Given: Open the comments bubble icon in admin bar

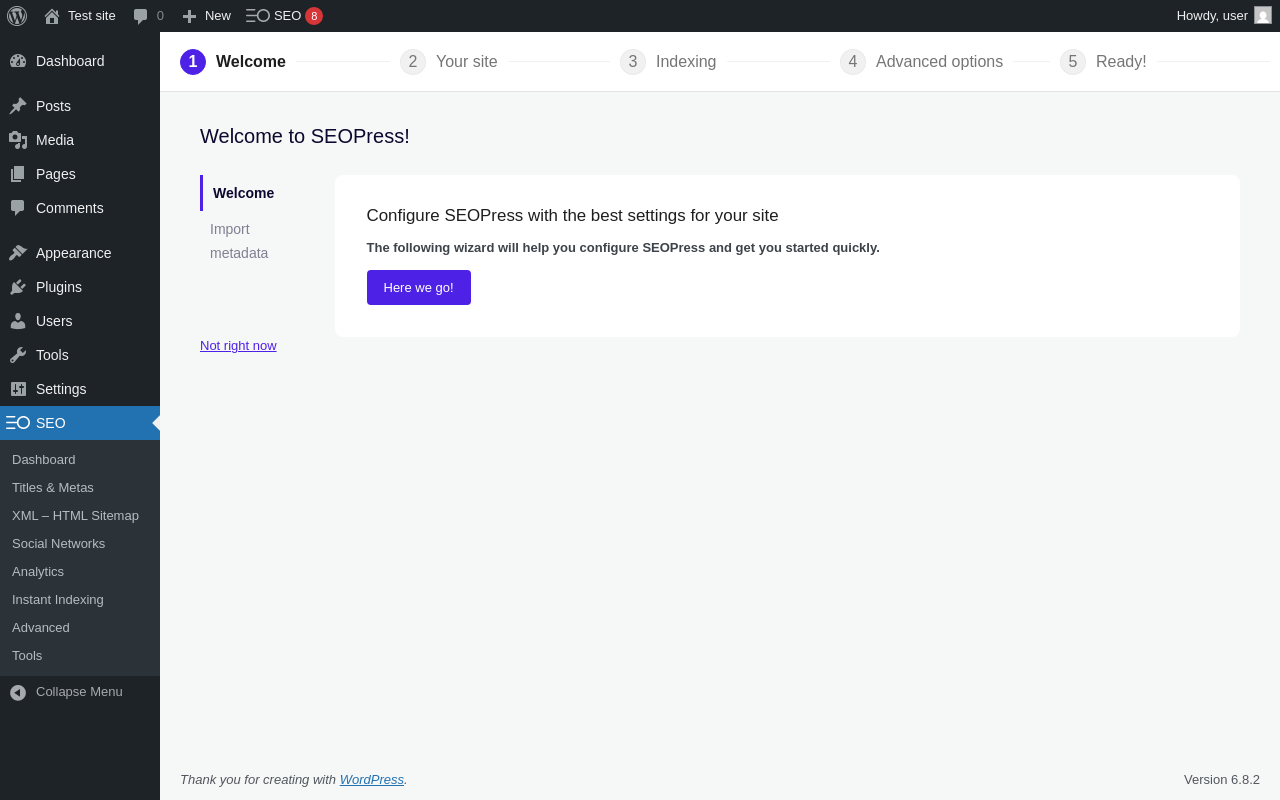Looking at the screenshot, I should (141, 16).
